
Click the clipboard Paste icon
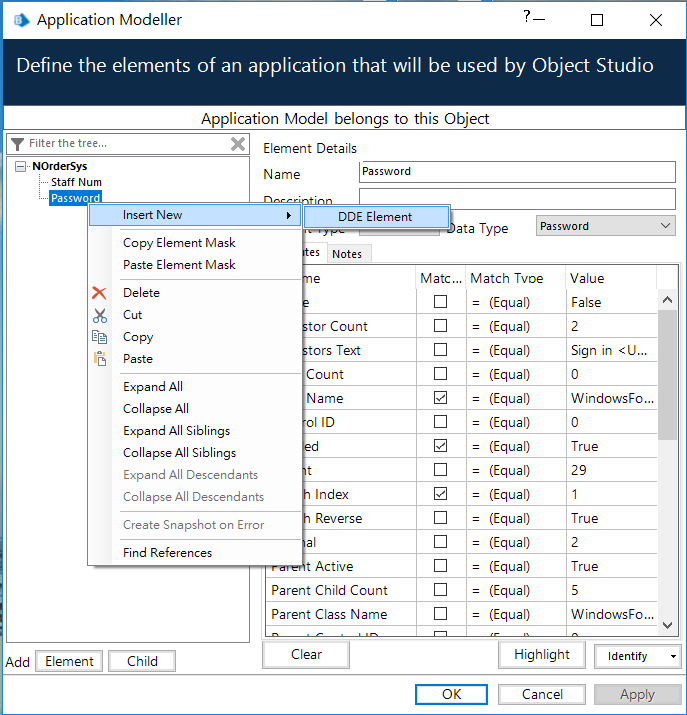coord(100,359)
